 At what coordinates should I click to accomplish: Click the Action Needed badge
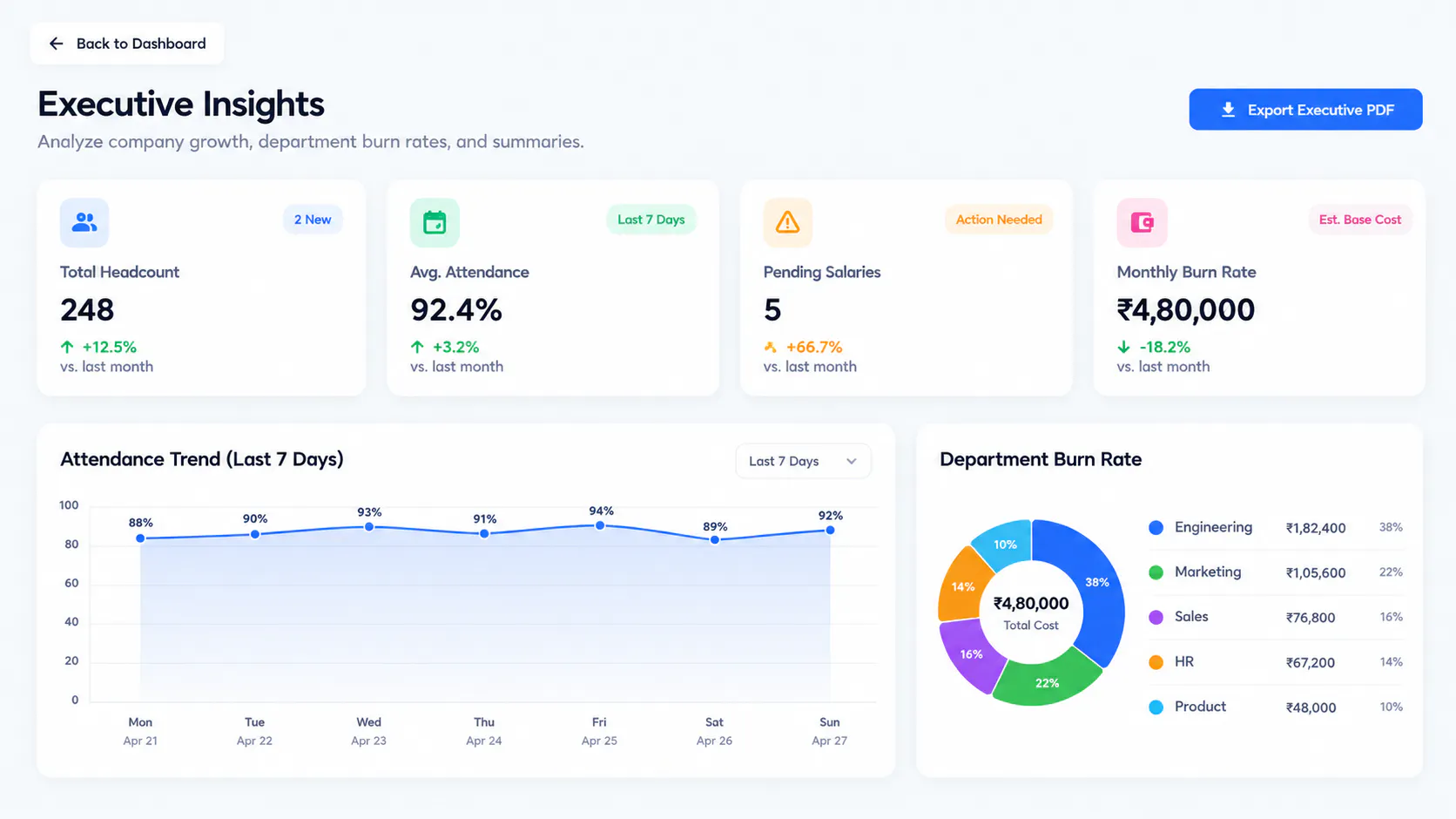(x=999, y=220)
